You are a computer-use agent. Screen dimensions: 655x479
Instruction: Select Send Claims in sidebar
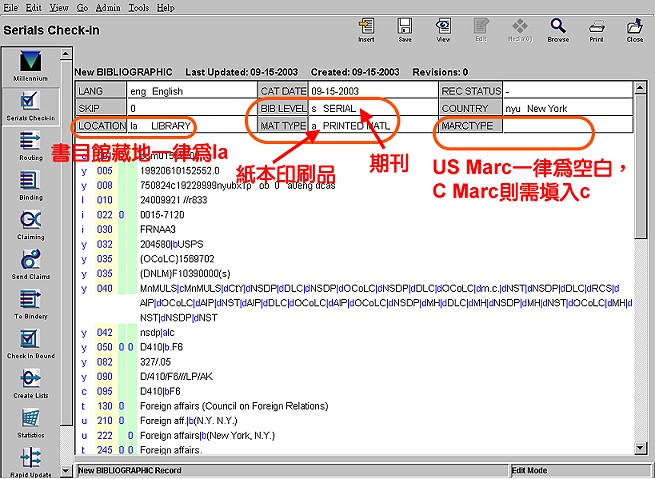click(x=29, y=263)
